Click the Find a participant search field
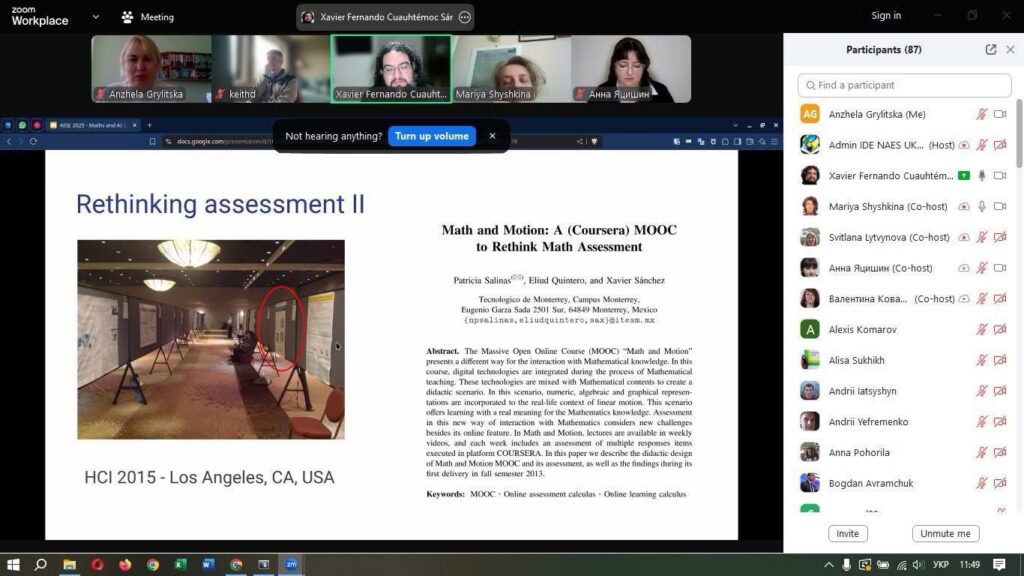The image size is (1024, 576). point(904,85)
